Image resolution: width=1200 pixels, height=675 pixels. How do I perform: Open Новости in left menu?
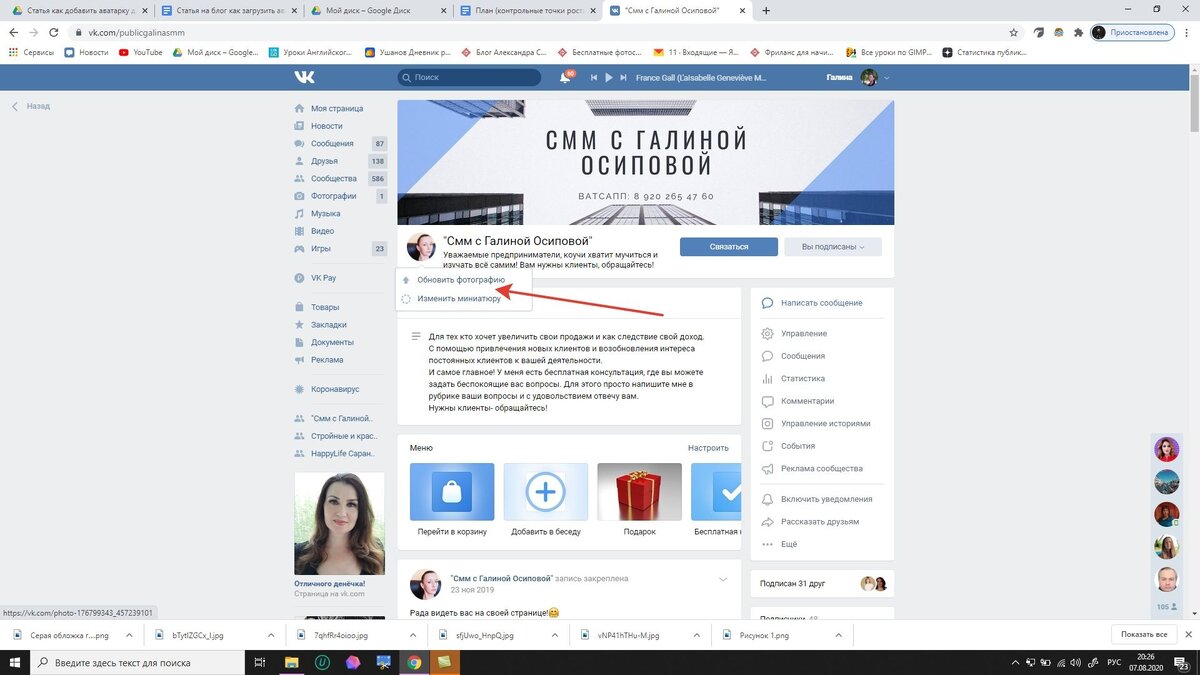point(326,126)
